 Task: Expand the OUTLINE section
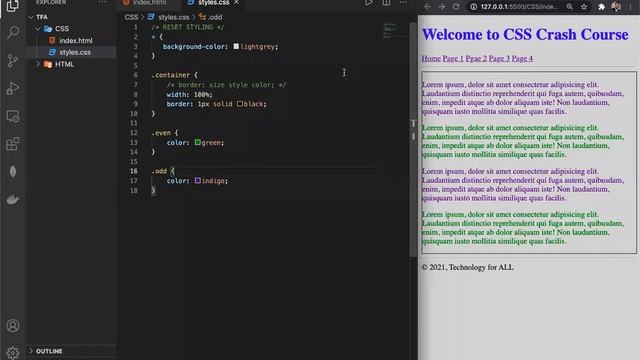point(31,351)
